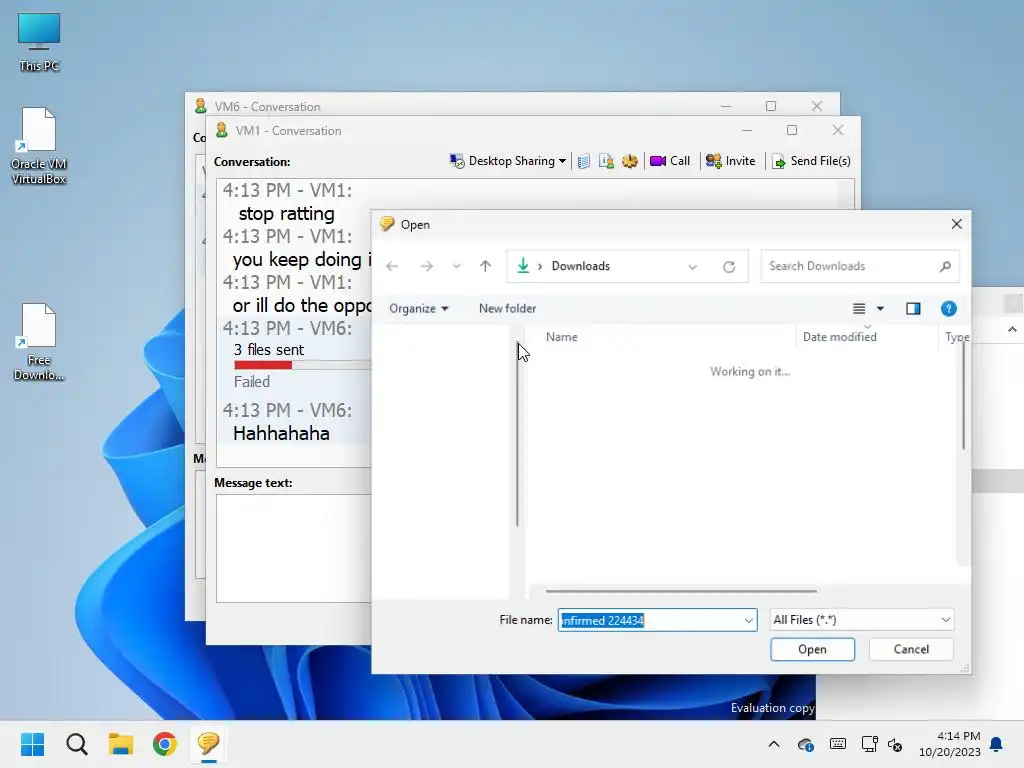Click the Open button
Screen dimensions: 1024x768
(x=812, y=649)
